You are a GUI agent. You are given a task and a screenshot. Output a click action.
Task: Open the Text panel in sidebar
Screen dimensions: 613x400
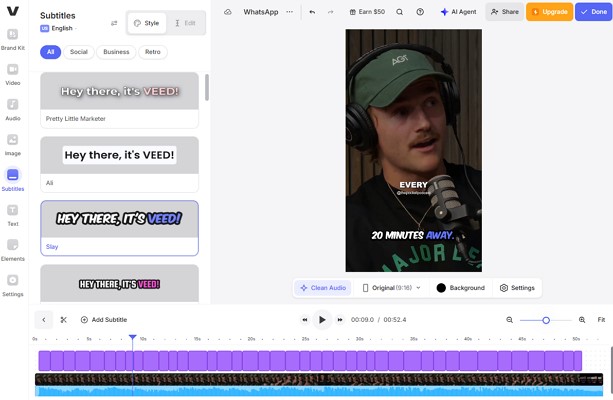tap(13, 215)
